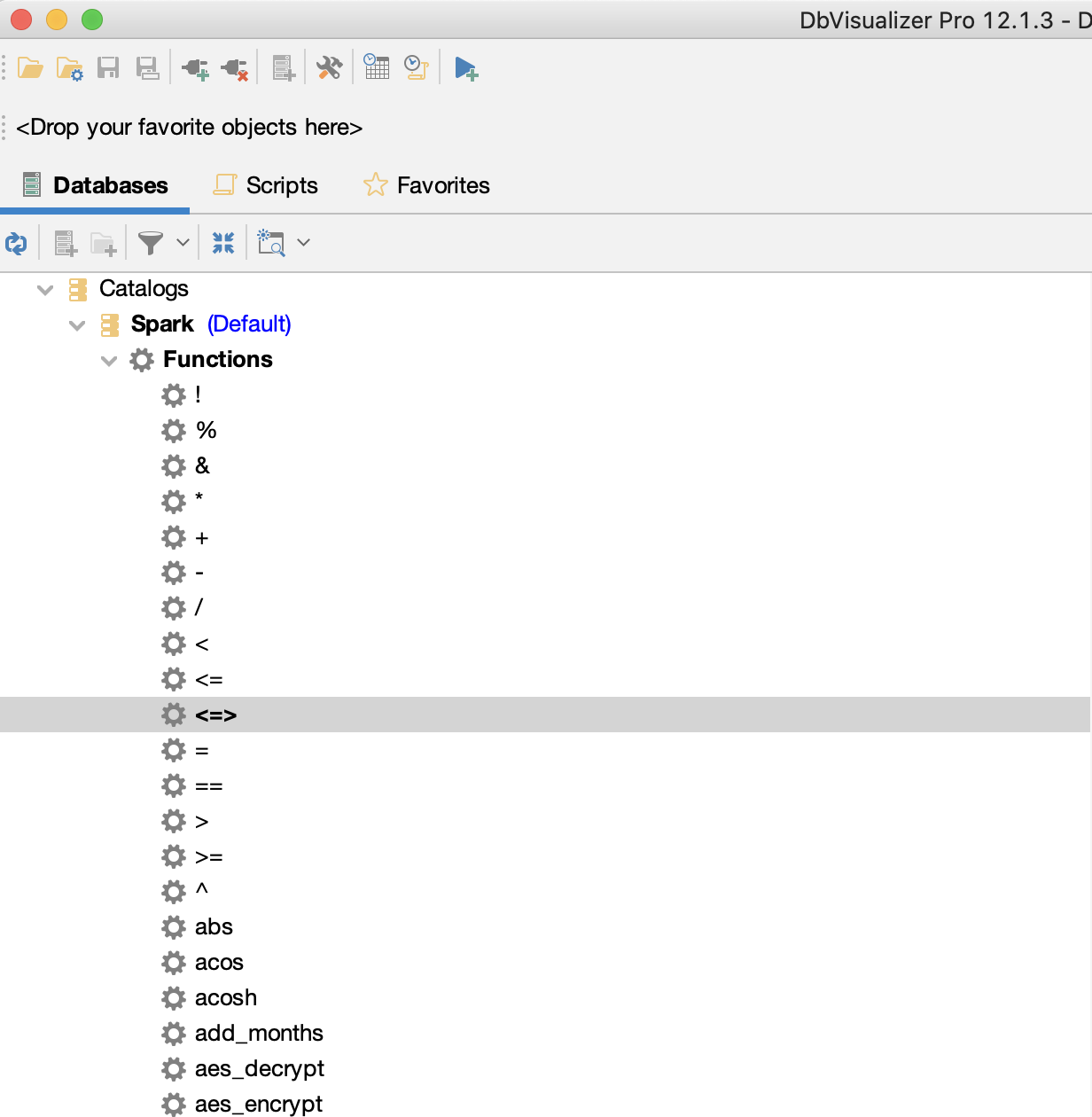The height and width of the screenshot is (1117, 1092).
Task: Select the aes_encrypt function
Action: point(259,1105)
